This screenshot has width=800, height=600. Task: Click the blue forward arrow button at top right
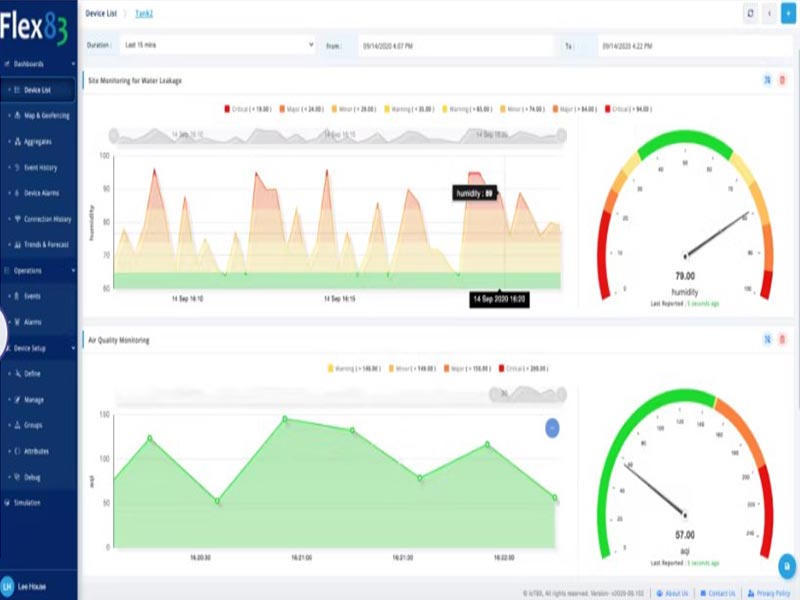(x=786, y=13)
